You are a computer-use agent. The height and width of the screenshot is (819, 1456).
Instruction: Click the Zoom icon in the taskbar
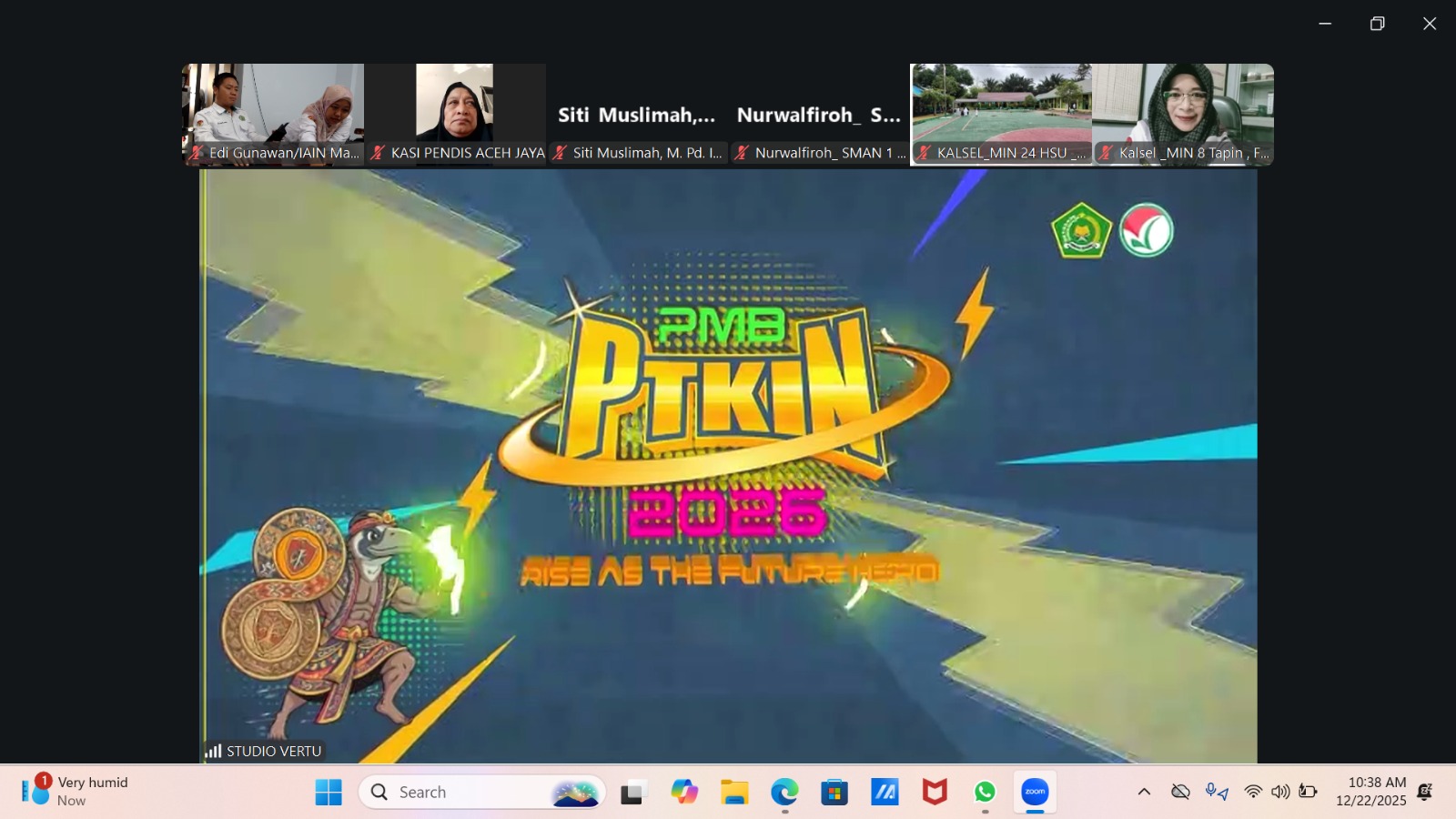click(x=1035, y=793)
